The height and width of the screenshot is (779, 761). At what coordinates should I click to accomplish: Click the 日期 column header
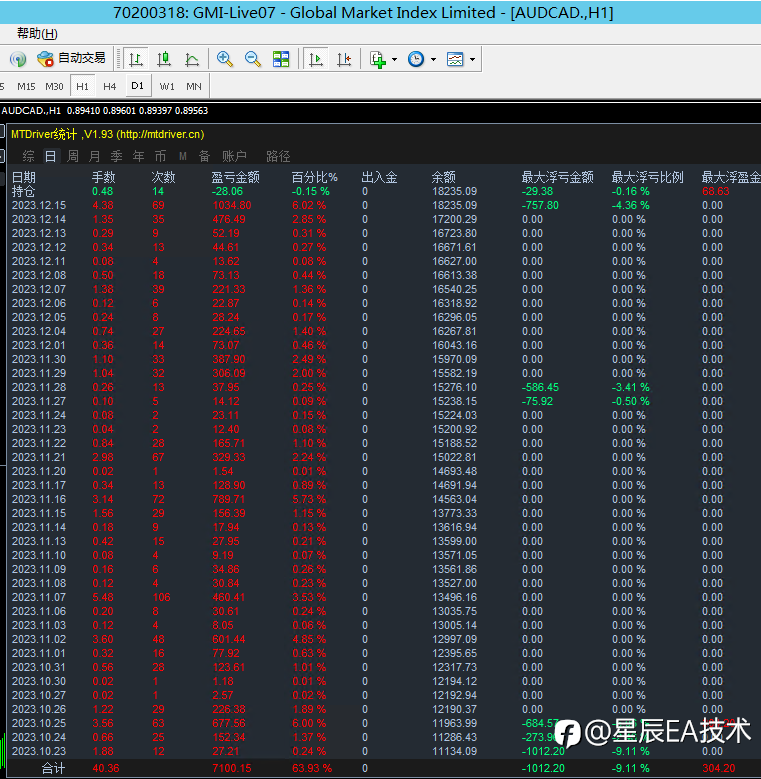(x=24, y=177)
